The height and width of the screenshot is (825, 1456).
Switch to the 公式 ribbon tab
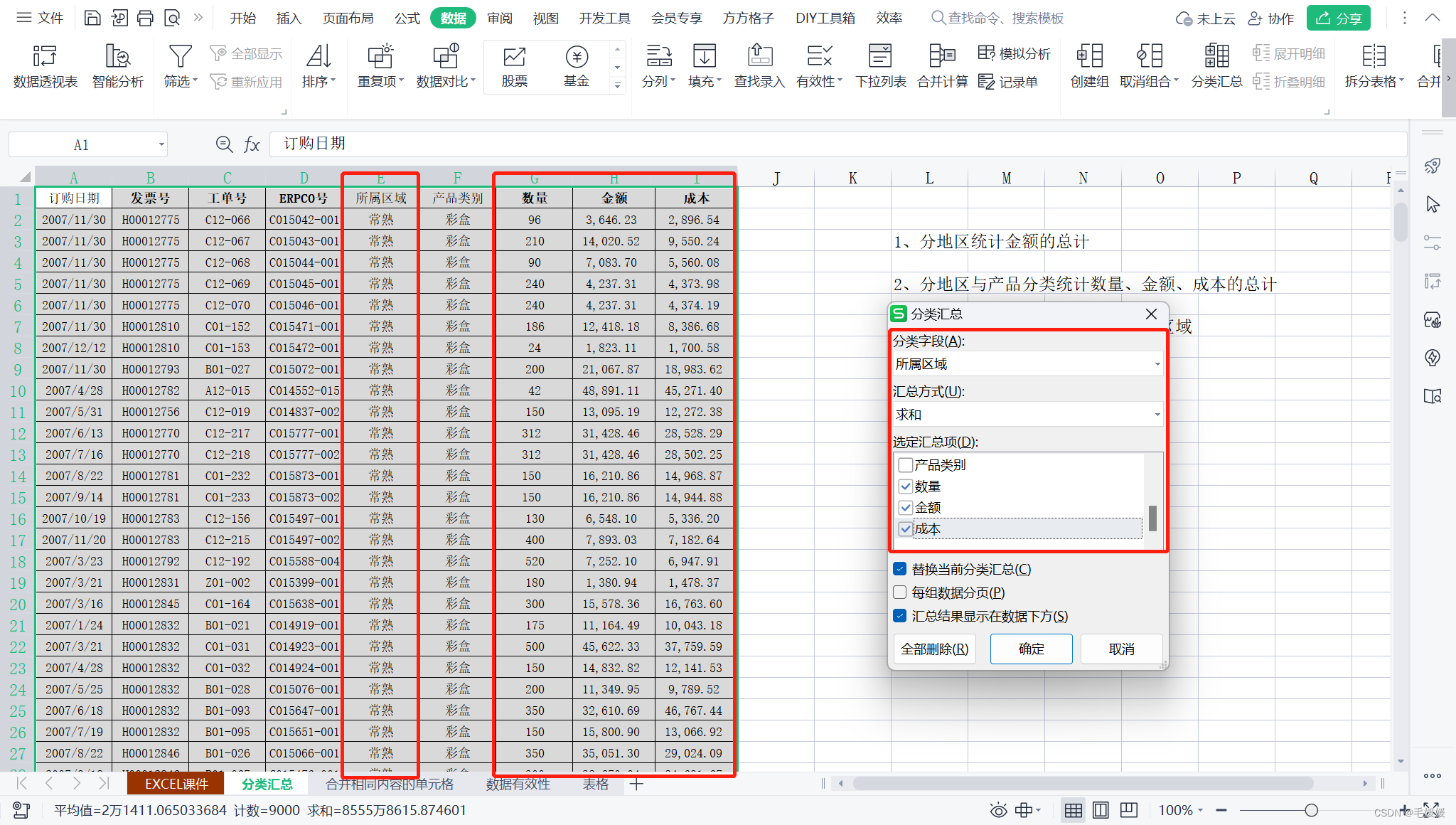pos(407,18)
